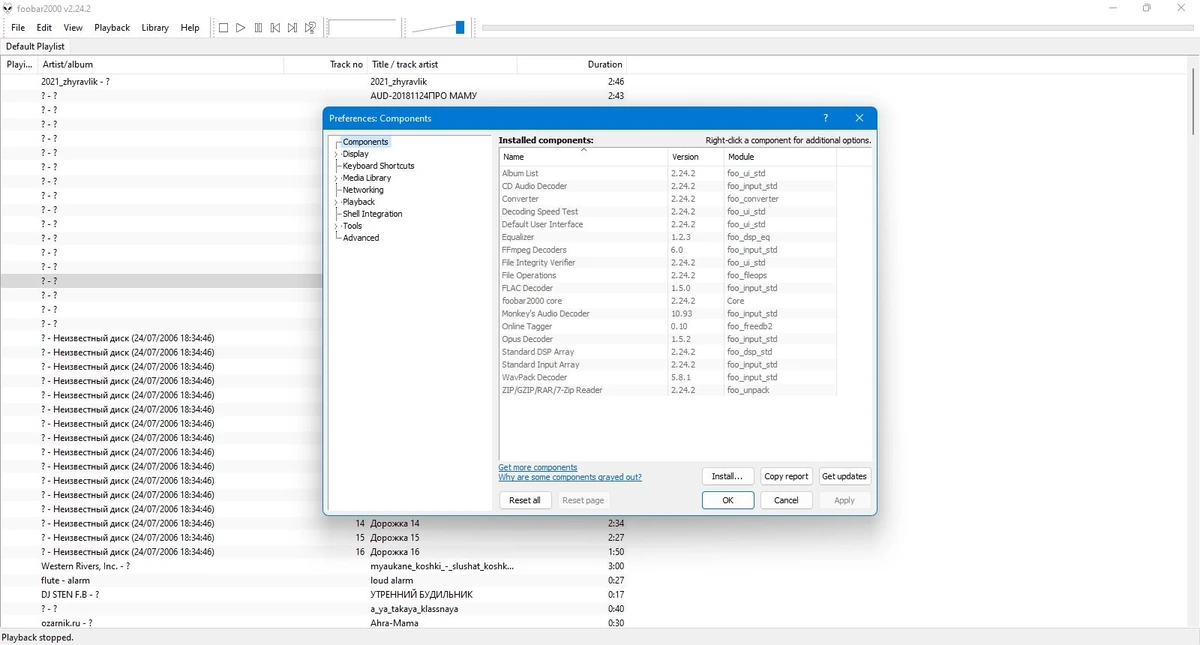Image resolution: width=1200 pixels, height=645 pixels.
Task: Click the volume slider handle
Action: point(460,28)
